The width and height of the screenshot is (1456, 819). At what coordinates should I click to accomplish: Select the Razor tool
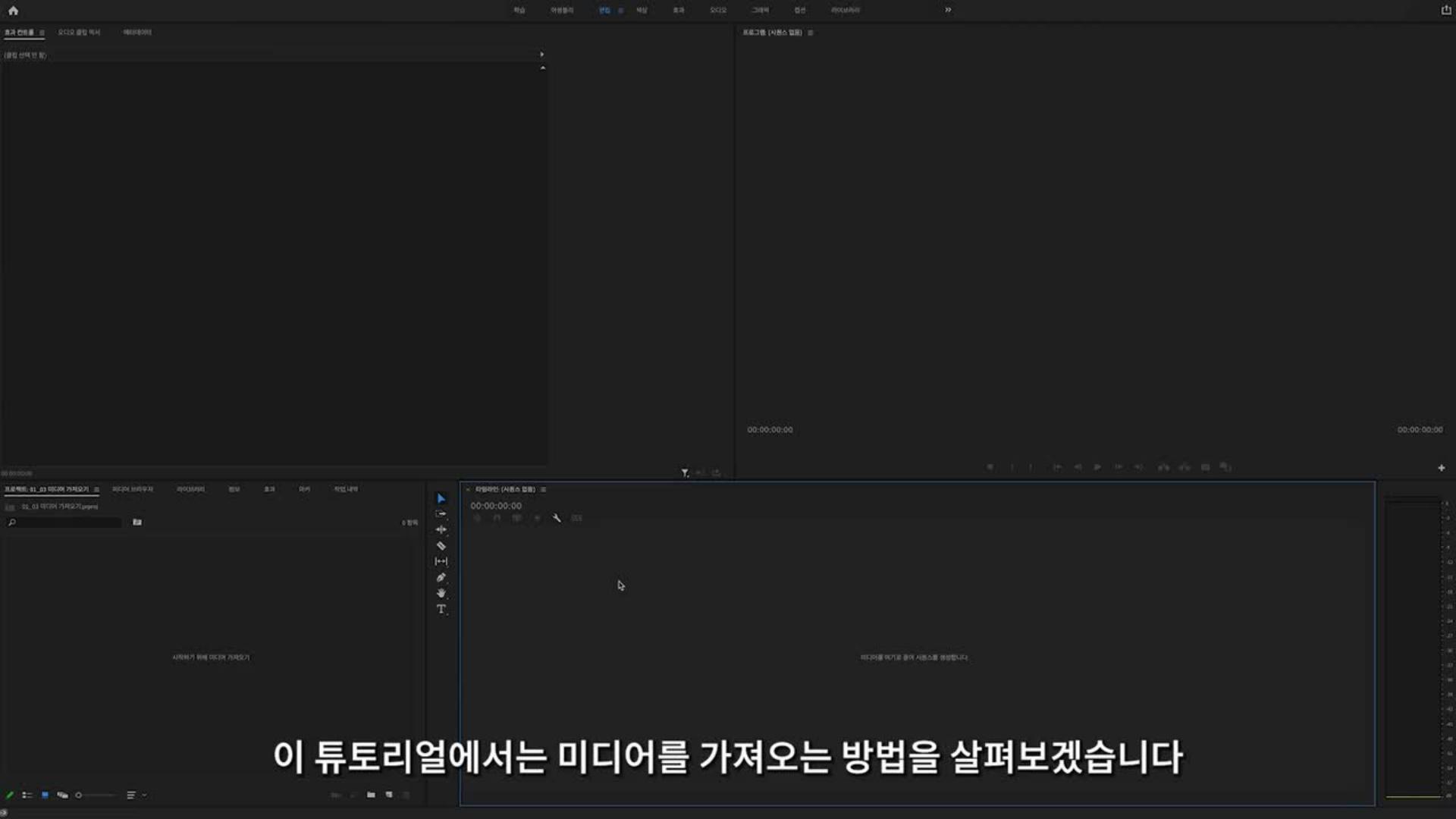(x=441, y=546)
